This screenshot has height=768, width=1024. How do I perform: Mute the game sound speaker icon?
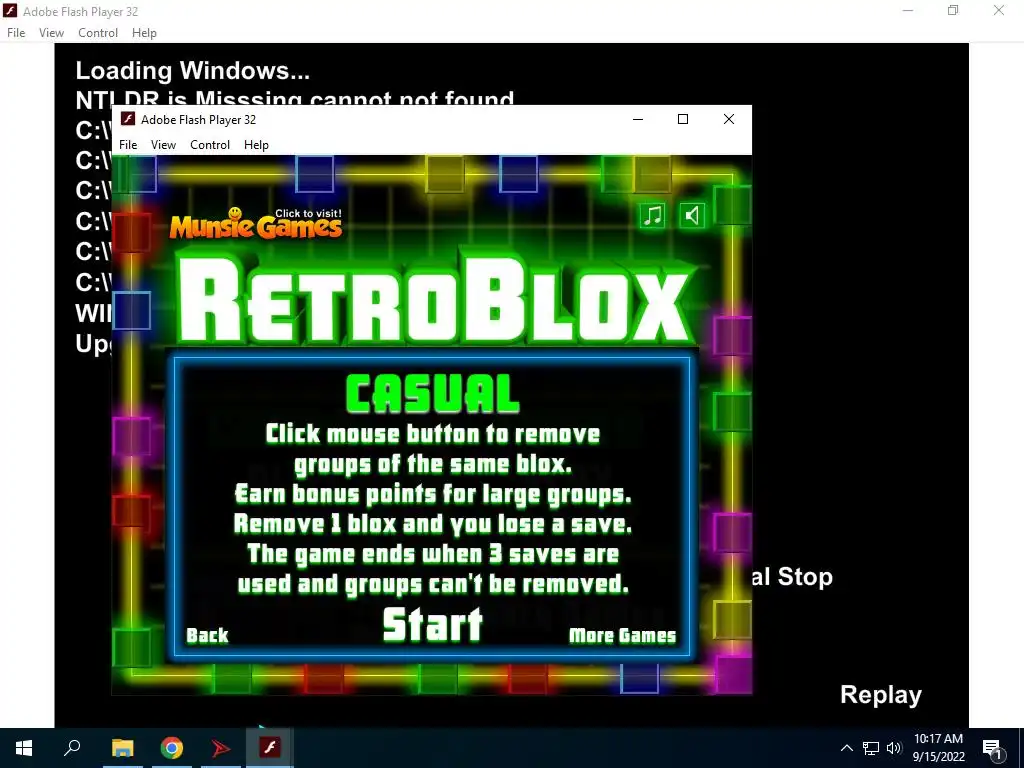(692, 215)
